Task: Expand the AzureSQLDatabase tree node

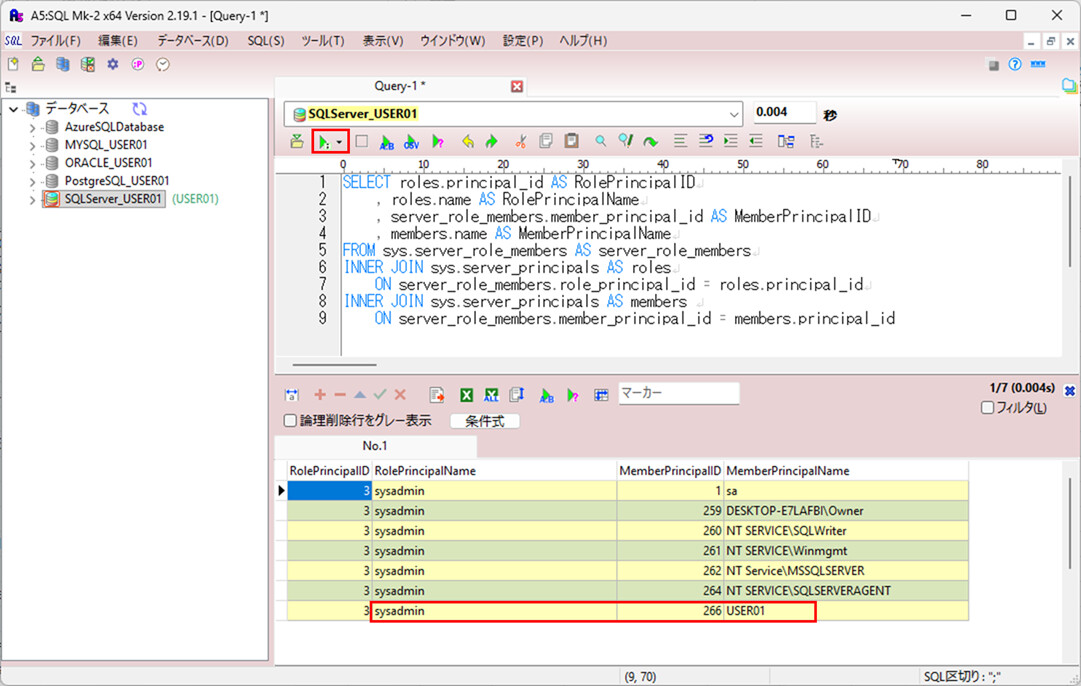Action: point(32,128)
